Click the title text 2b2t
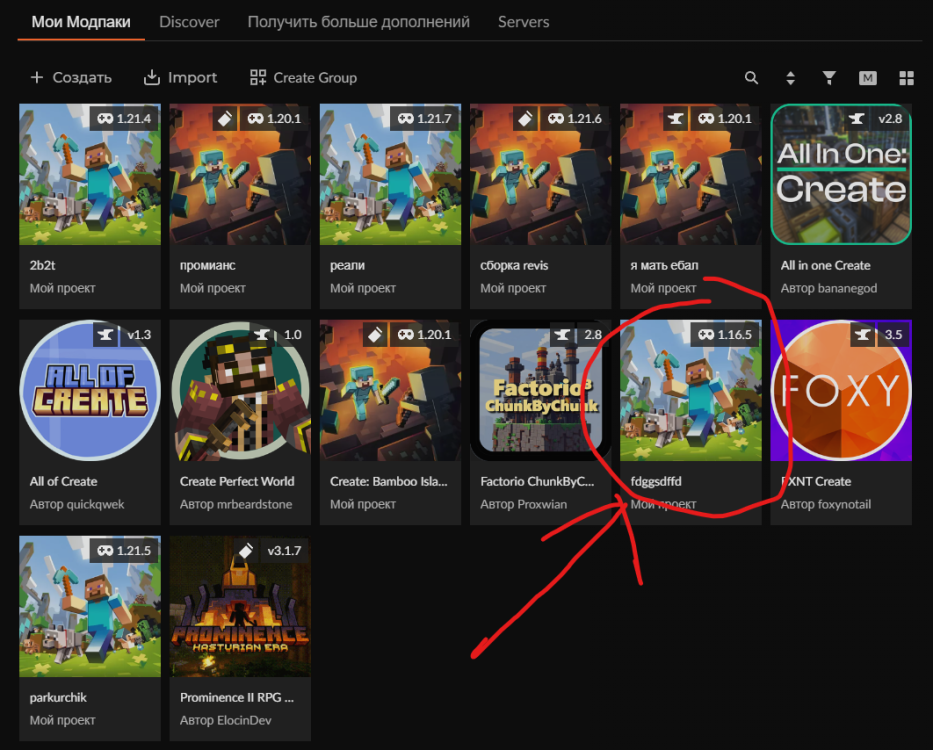 coord(42,265)
